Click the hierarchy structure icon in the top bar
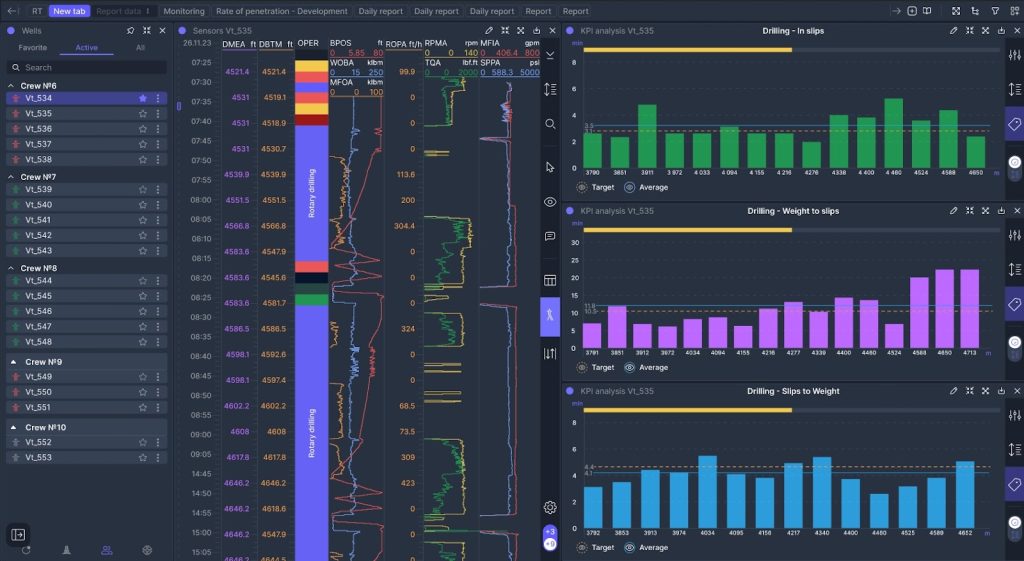Screen dimensions: 1024x561 (x=976, y=11)
